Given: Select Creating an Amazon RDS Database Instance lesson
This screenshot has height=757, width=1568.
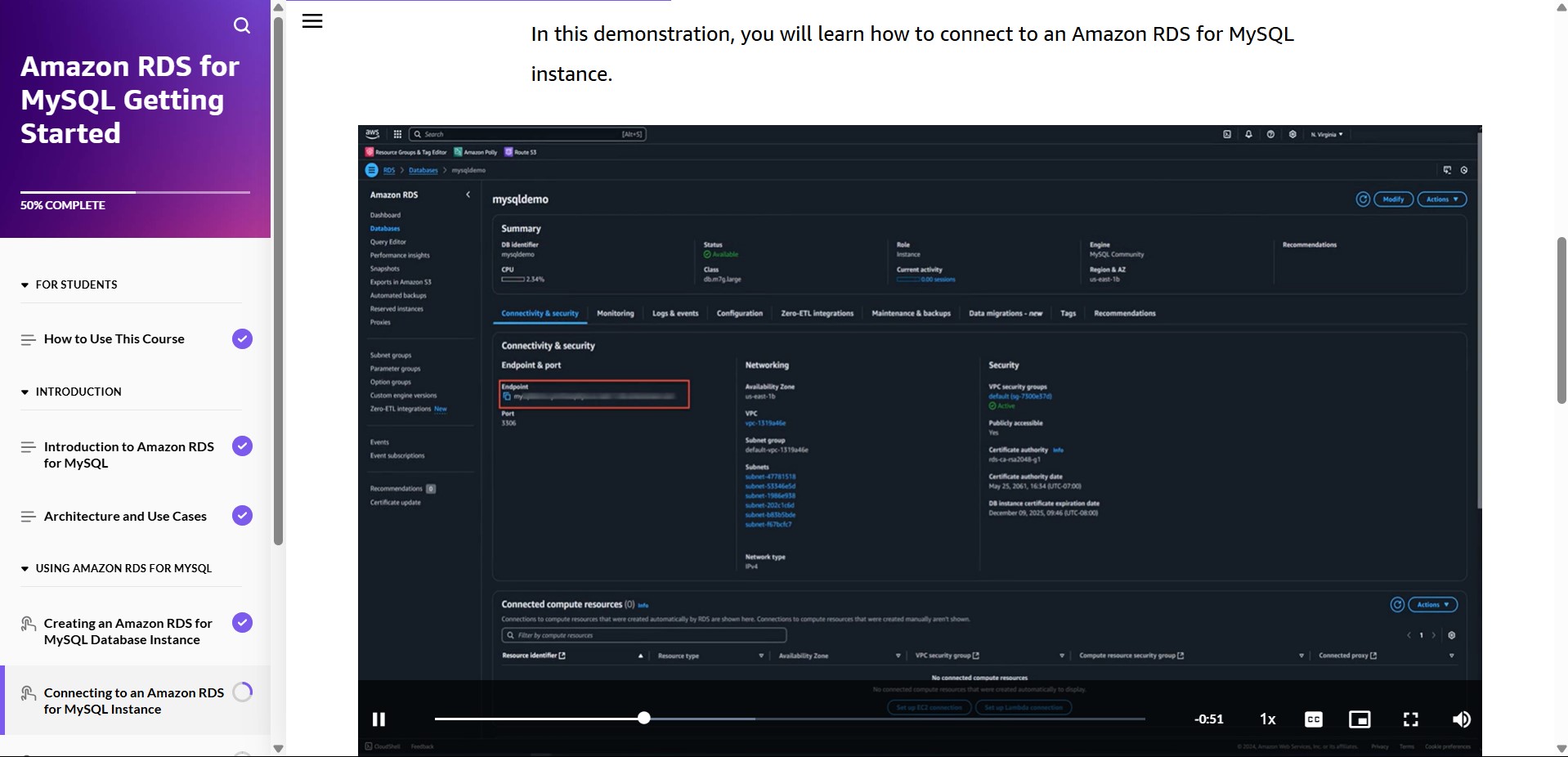Looking at the screenshot, I should click(128, 632).
